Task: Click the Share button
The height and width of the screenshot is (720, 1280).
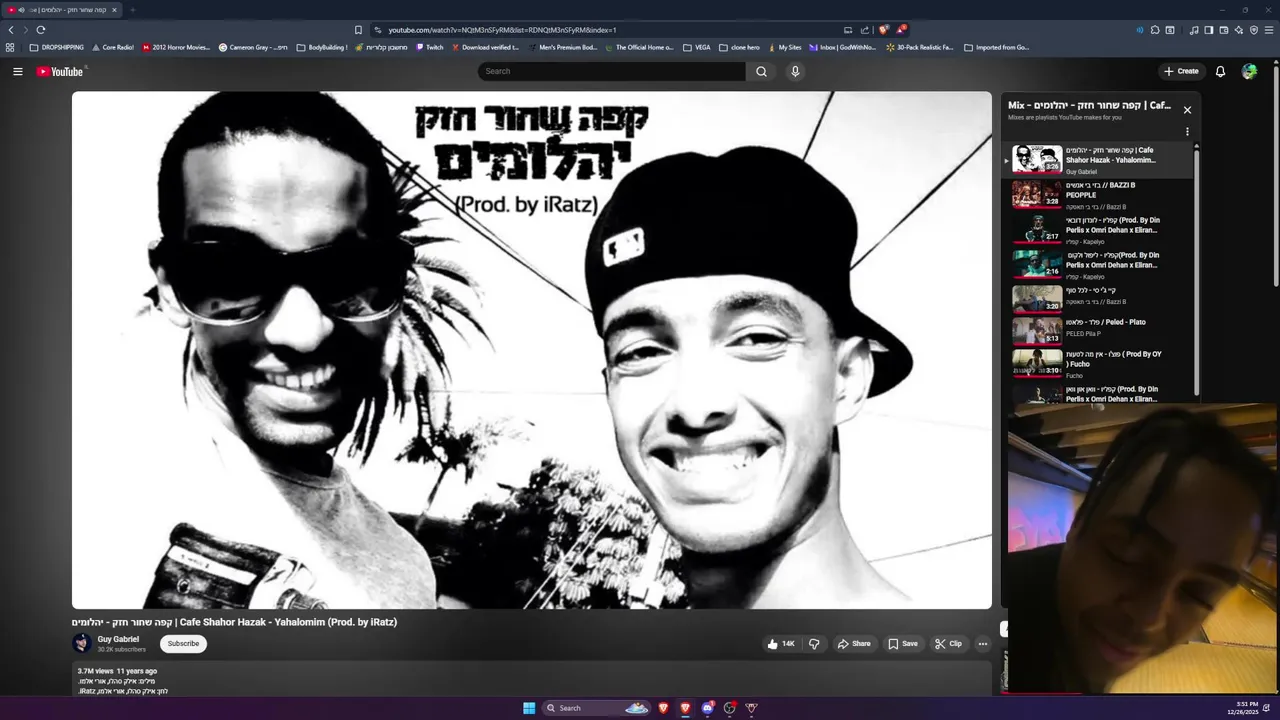Action: point(854,644)
